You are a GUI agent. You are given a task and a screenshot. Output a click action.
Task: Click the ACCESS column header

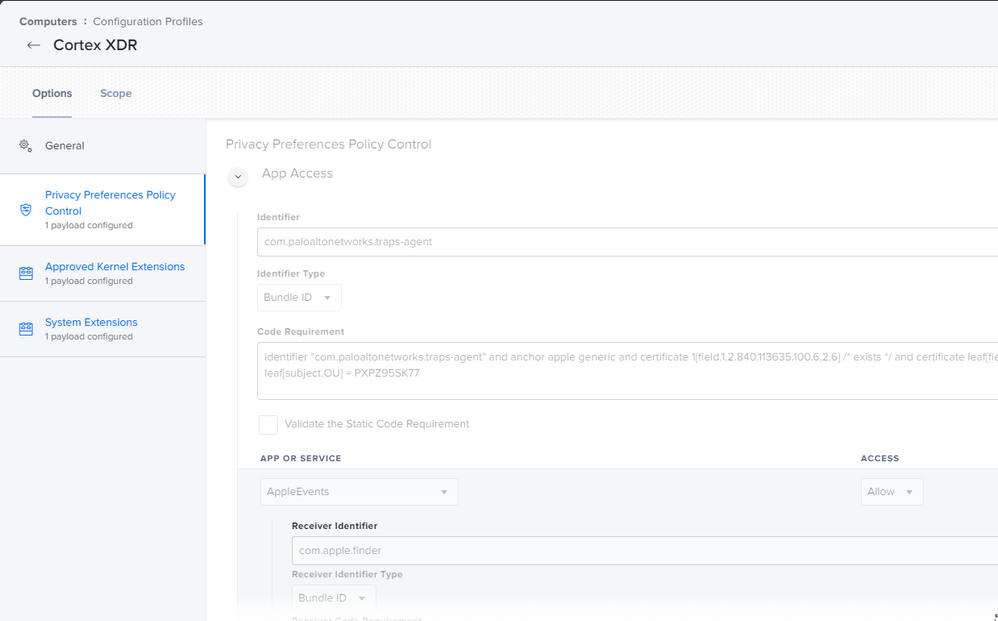(x=880, y=458)
